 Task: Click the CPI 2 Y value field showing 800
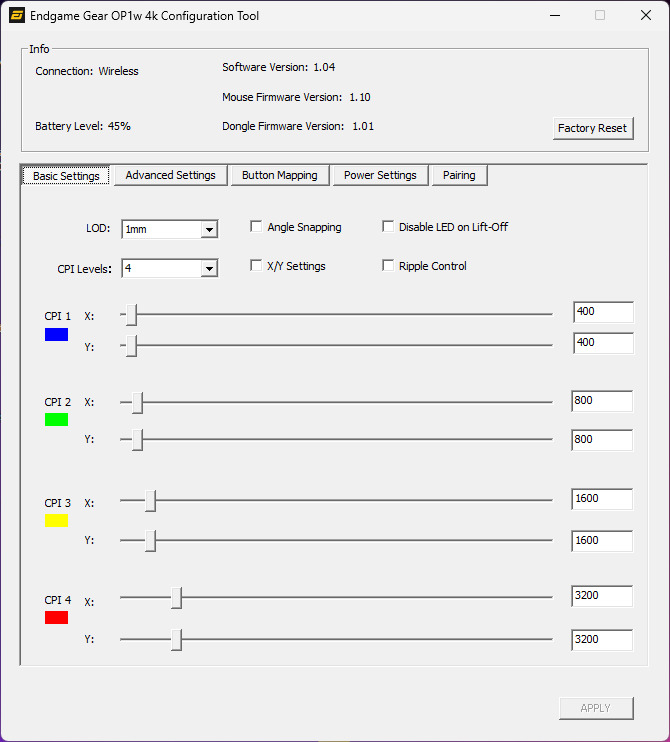pyautogui.click(x=602, y=440)
